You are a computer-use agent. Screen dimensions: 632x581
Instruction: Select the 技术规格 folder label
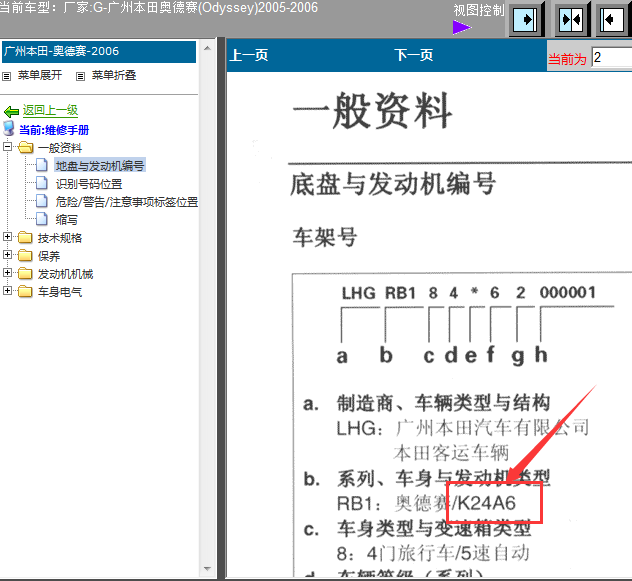click(x=60, y=238)
